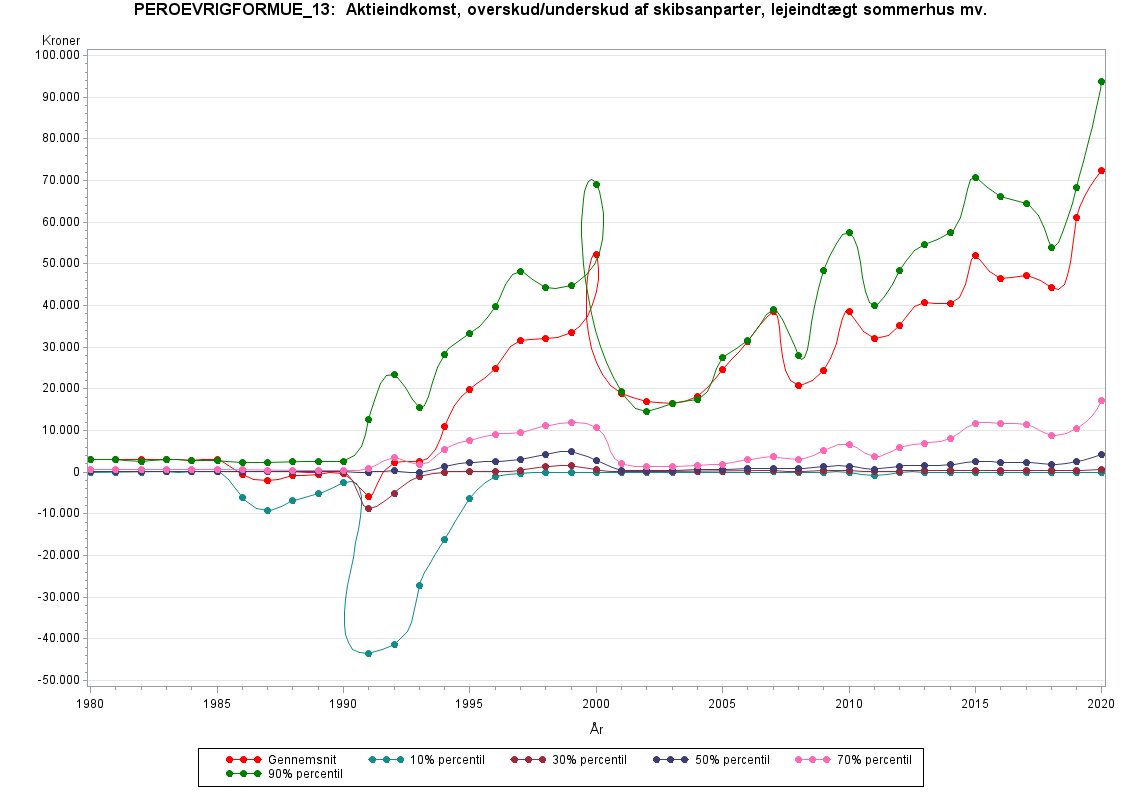Select the 10% percentil point at 1987
This screenshot has width=1122, height=793.
click(267, 510)
